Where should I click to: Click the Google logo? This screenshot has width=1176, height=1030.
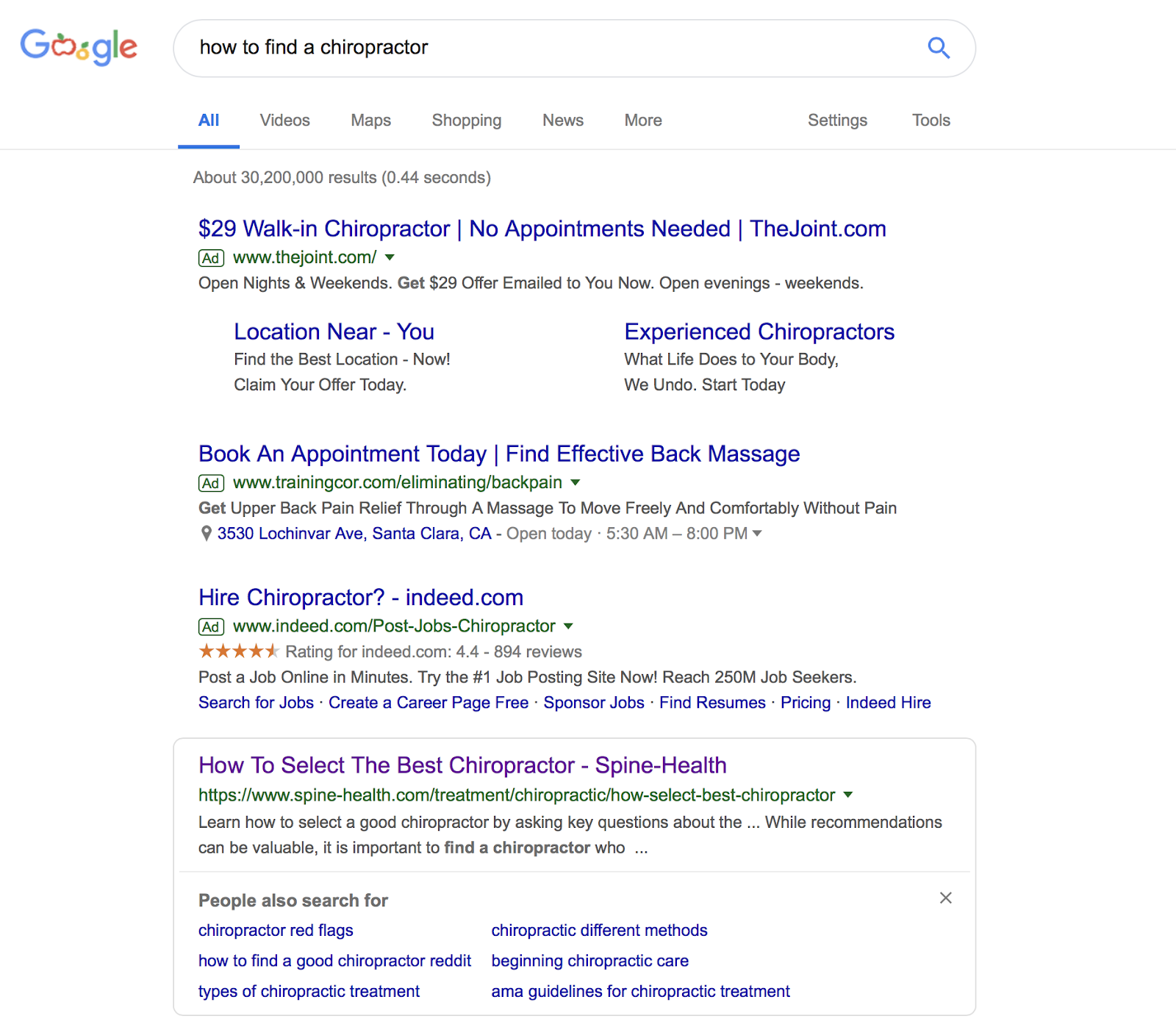pyautogui.click(x=79, y=47)
